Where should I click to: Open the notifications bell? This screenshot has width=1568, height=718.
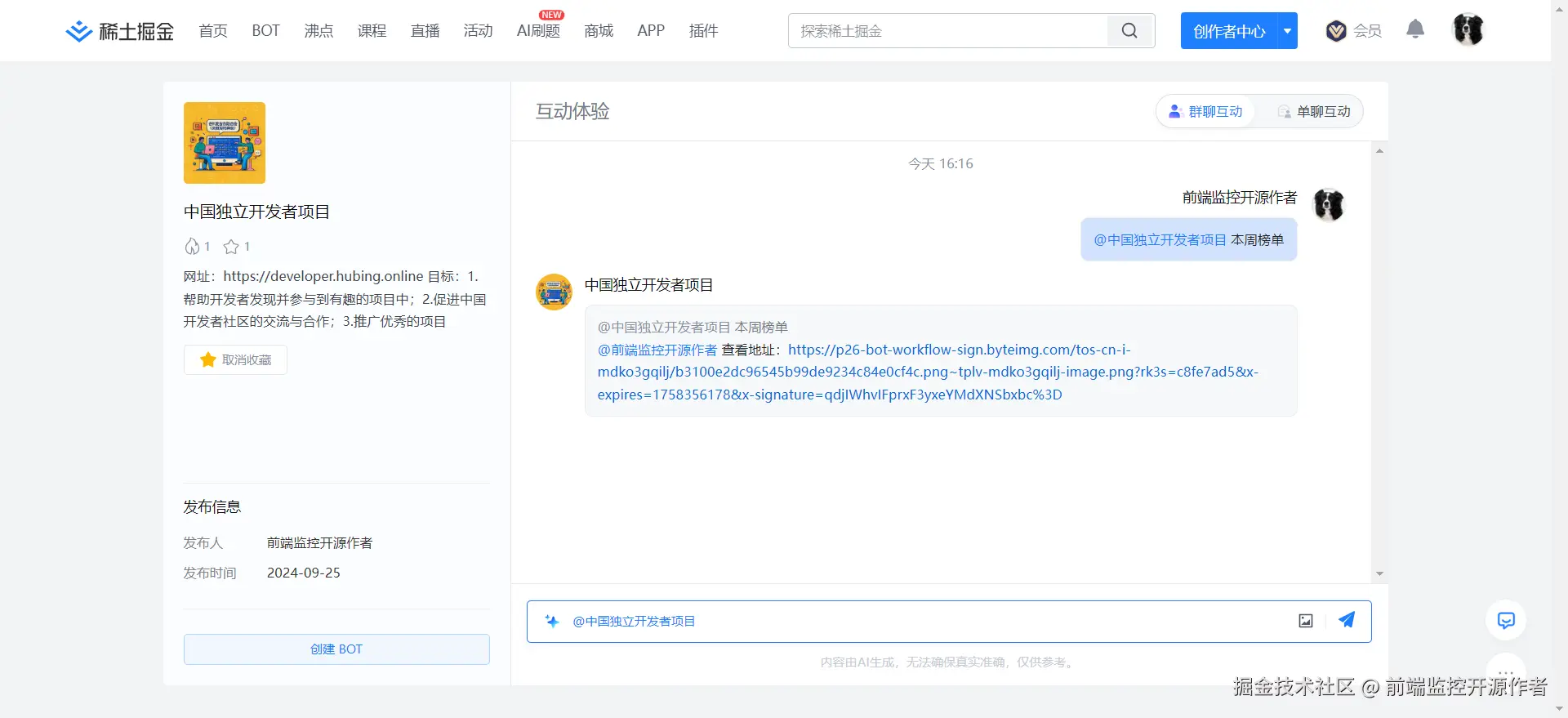(1415, 29)
